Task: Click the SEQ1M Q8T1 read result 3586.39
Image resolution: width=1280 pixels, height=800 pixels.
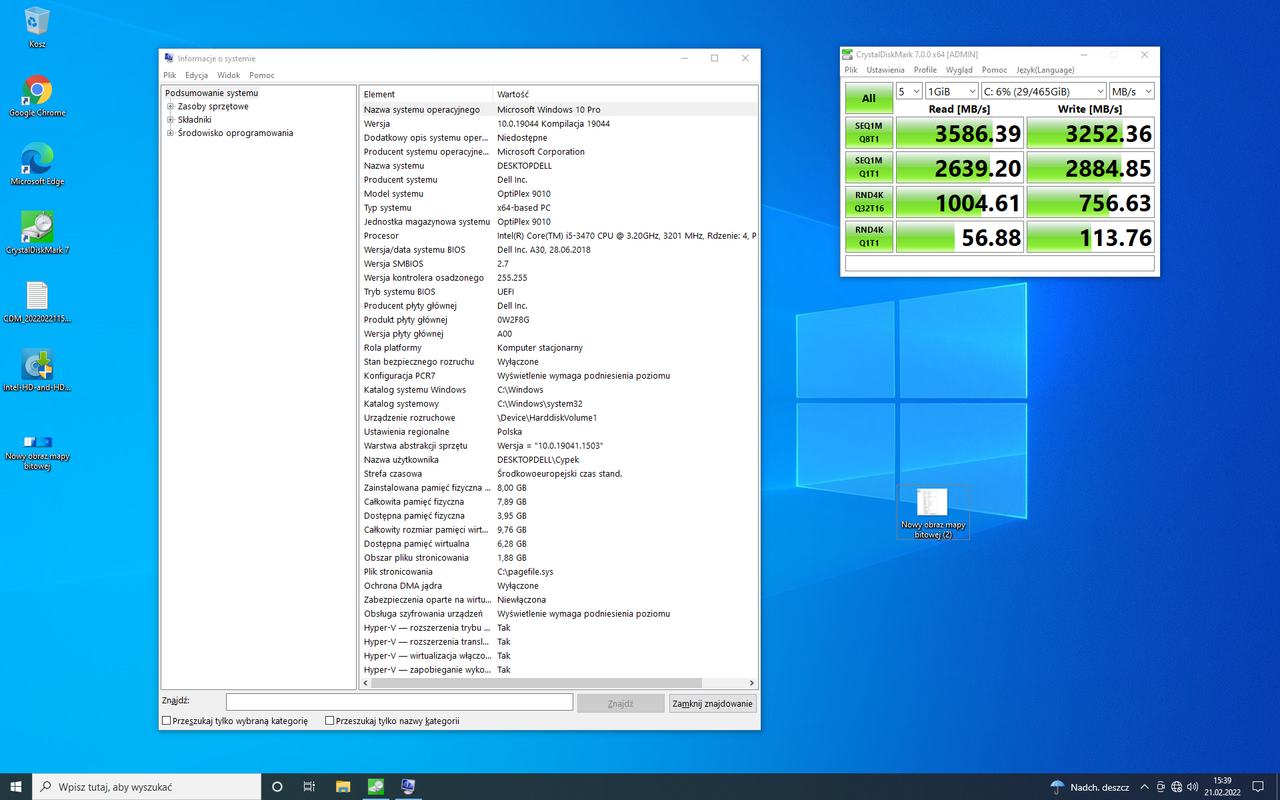Action: (x=960, y=133)
